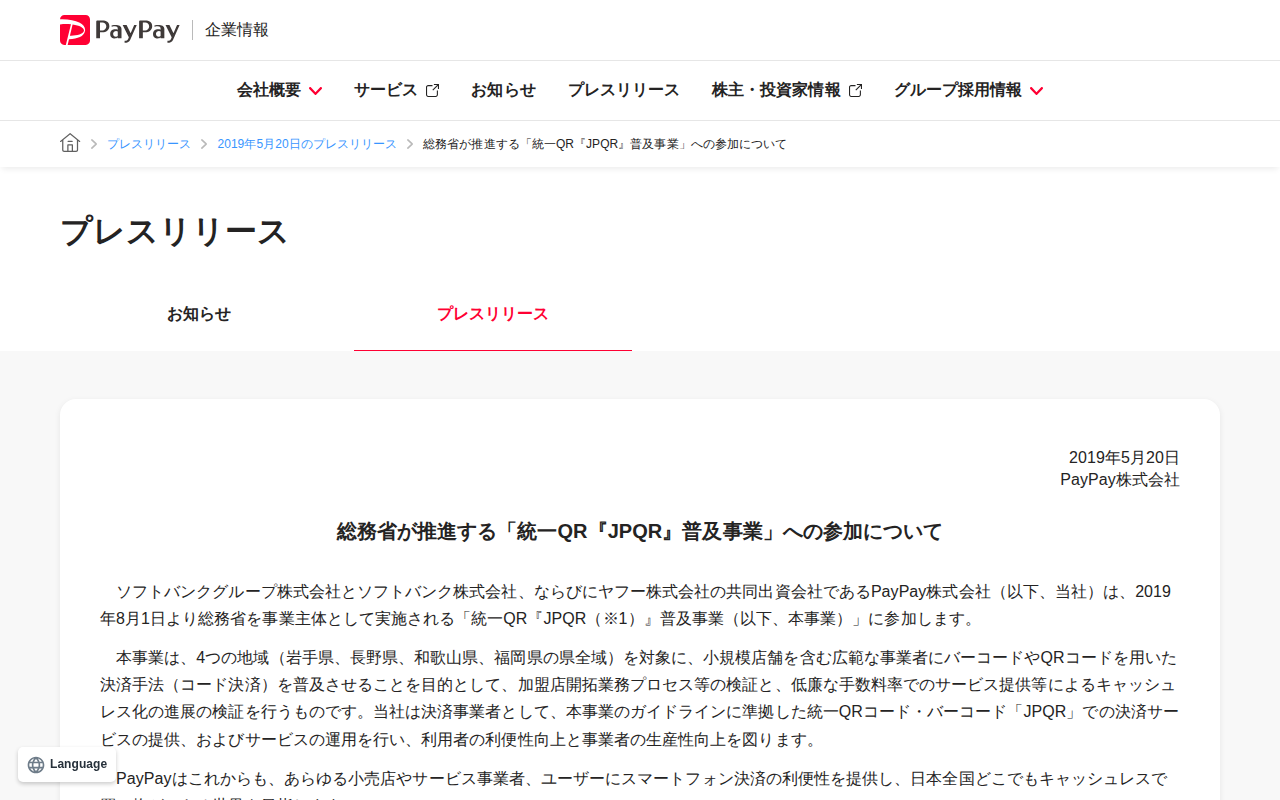1280x800 pixels.
Task: Click the 2019年5月20日のプレスリリース breadcrumb link
Action: (307, 144)
